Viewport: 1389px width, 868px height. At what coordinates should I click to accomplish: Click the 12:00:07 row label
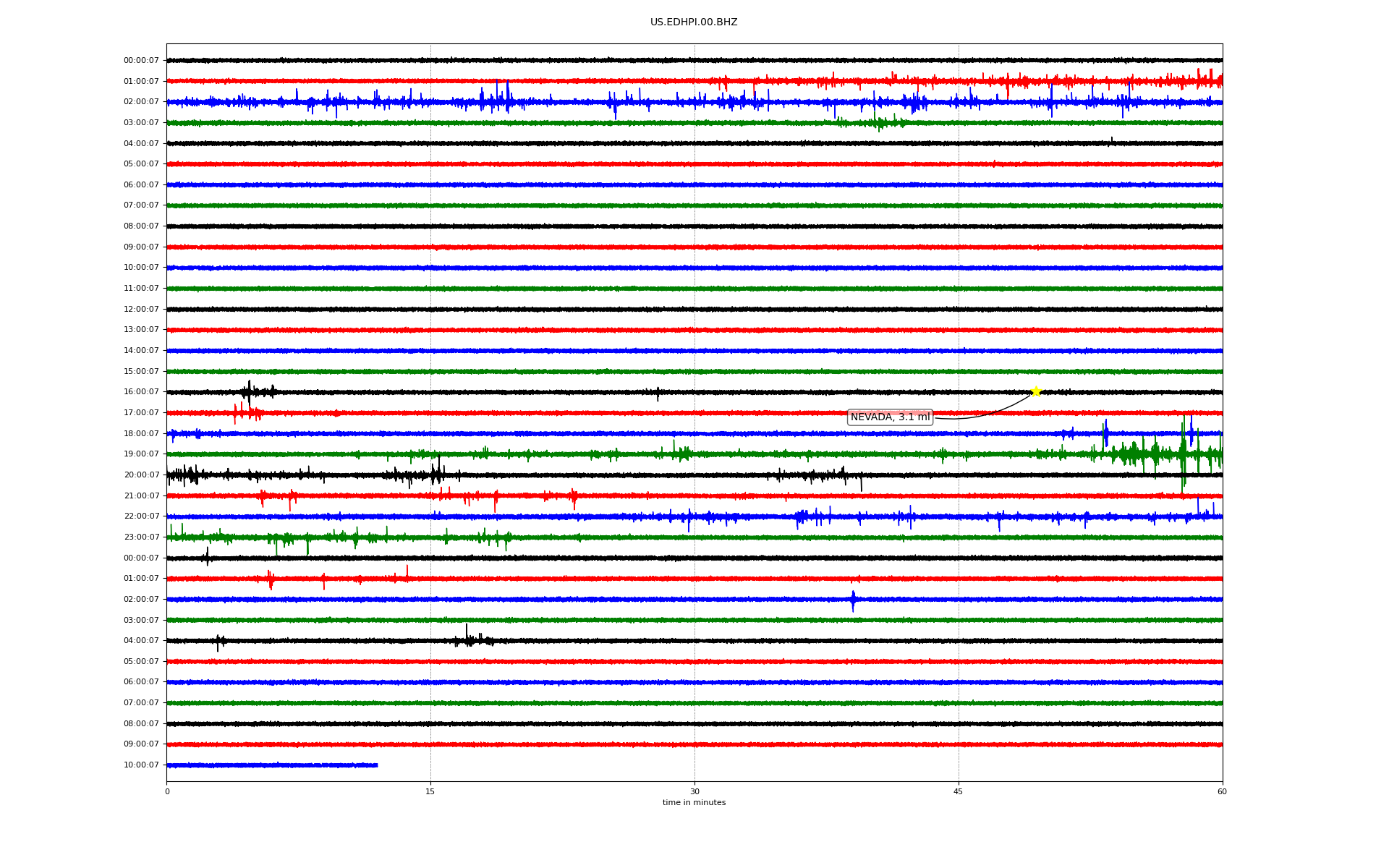141,310
